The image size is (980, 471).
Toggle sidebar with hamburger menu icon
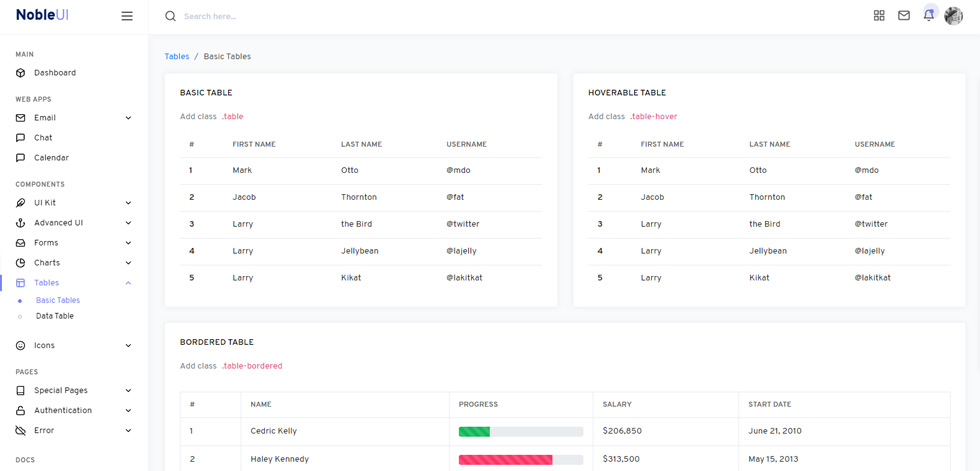(127, 16)
